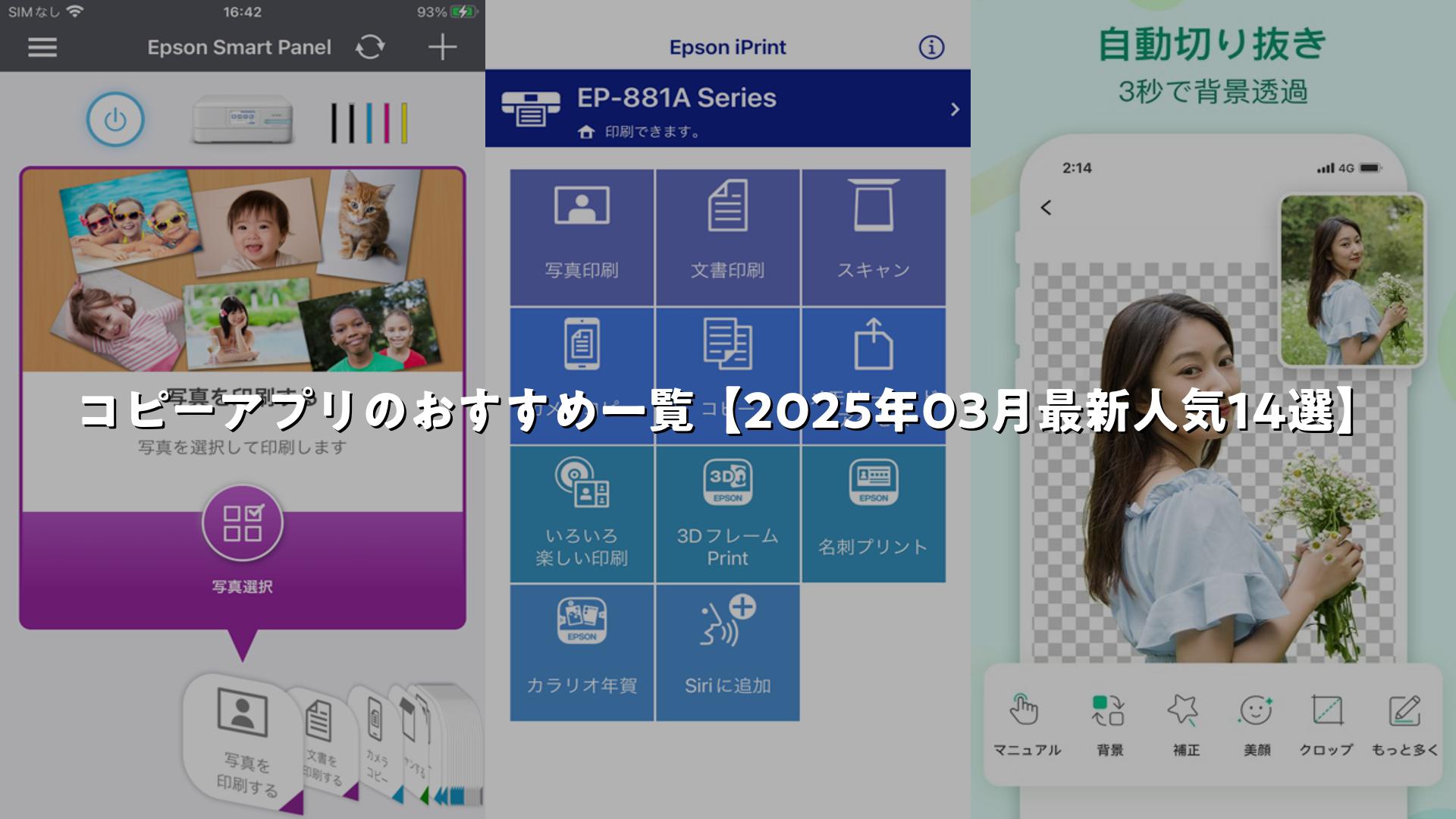This screenshot has height=819, width=1456.
Task: Tap the original photo thumbnail of the woman
Action: tap(1352, 281)
